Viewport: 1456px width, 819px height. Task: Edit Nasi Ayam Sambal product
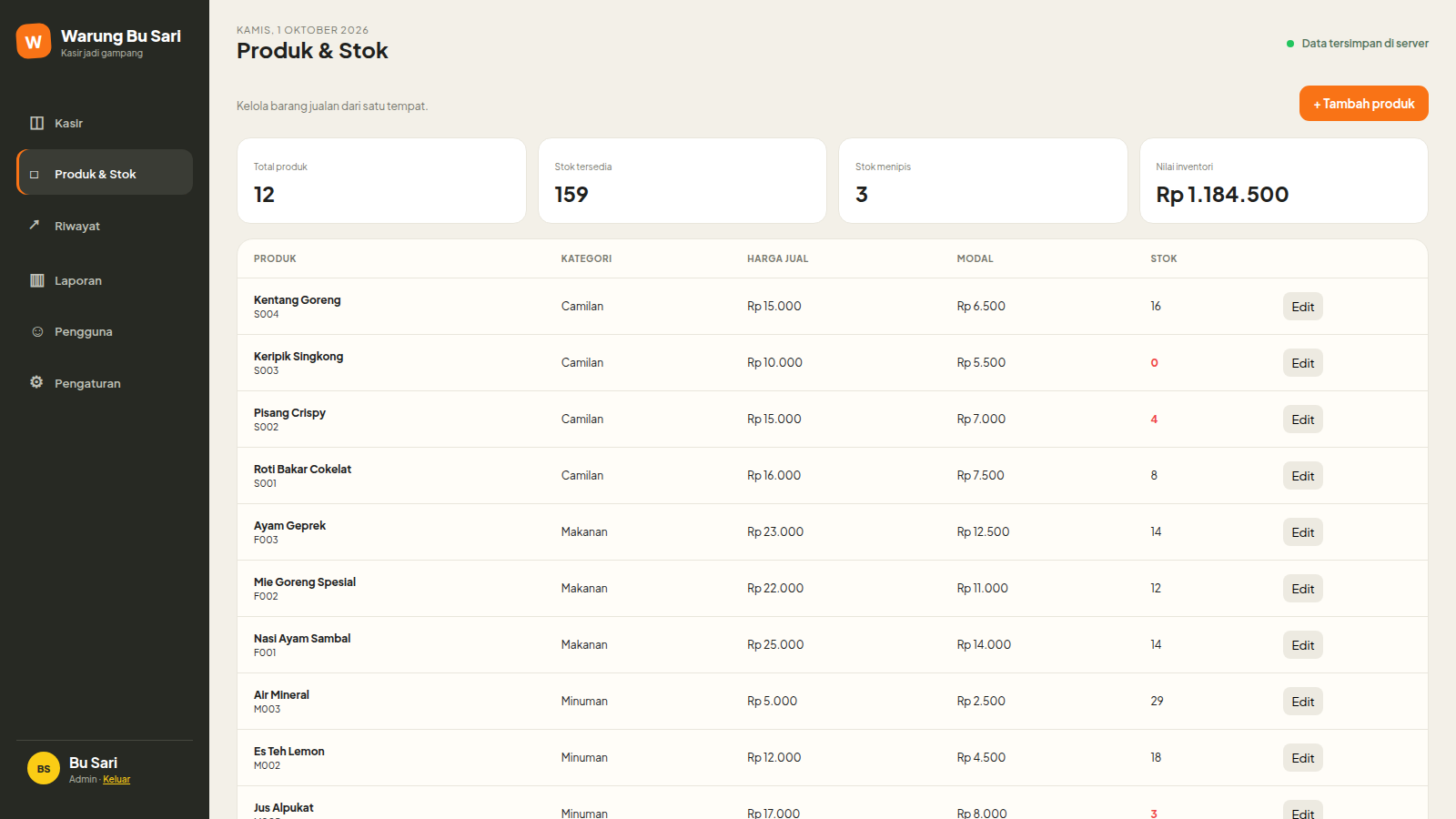pos(1303,645)
